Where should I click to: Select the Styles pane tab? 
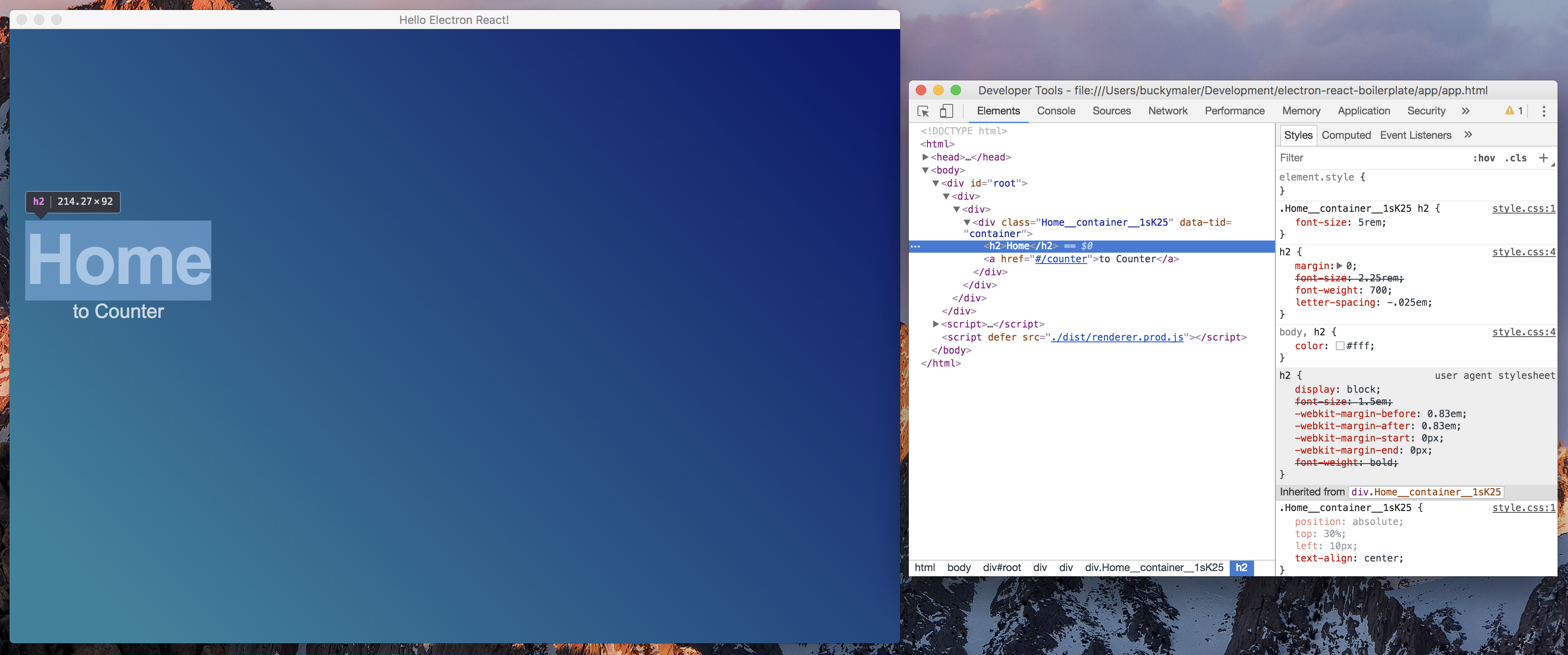[1298, 135]
